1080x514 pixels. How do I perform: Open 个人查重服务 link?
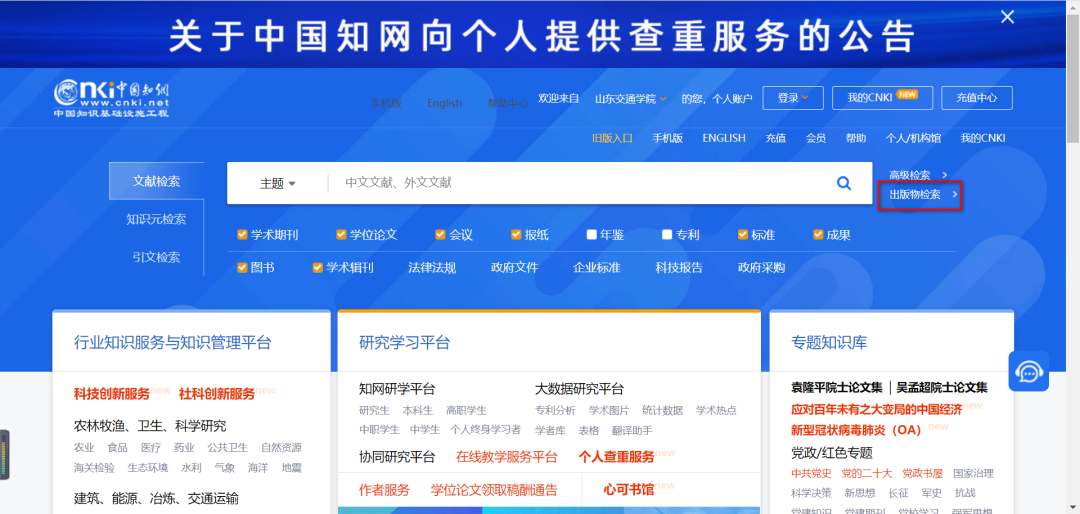(616, 457)
